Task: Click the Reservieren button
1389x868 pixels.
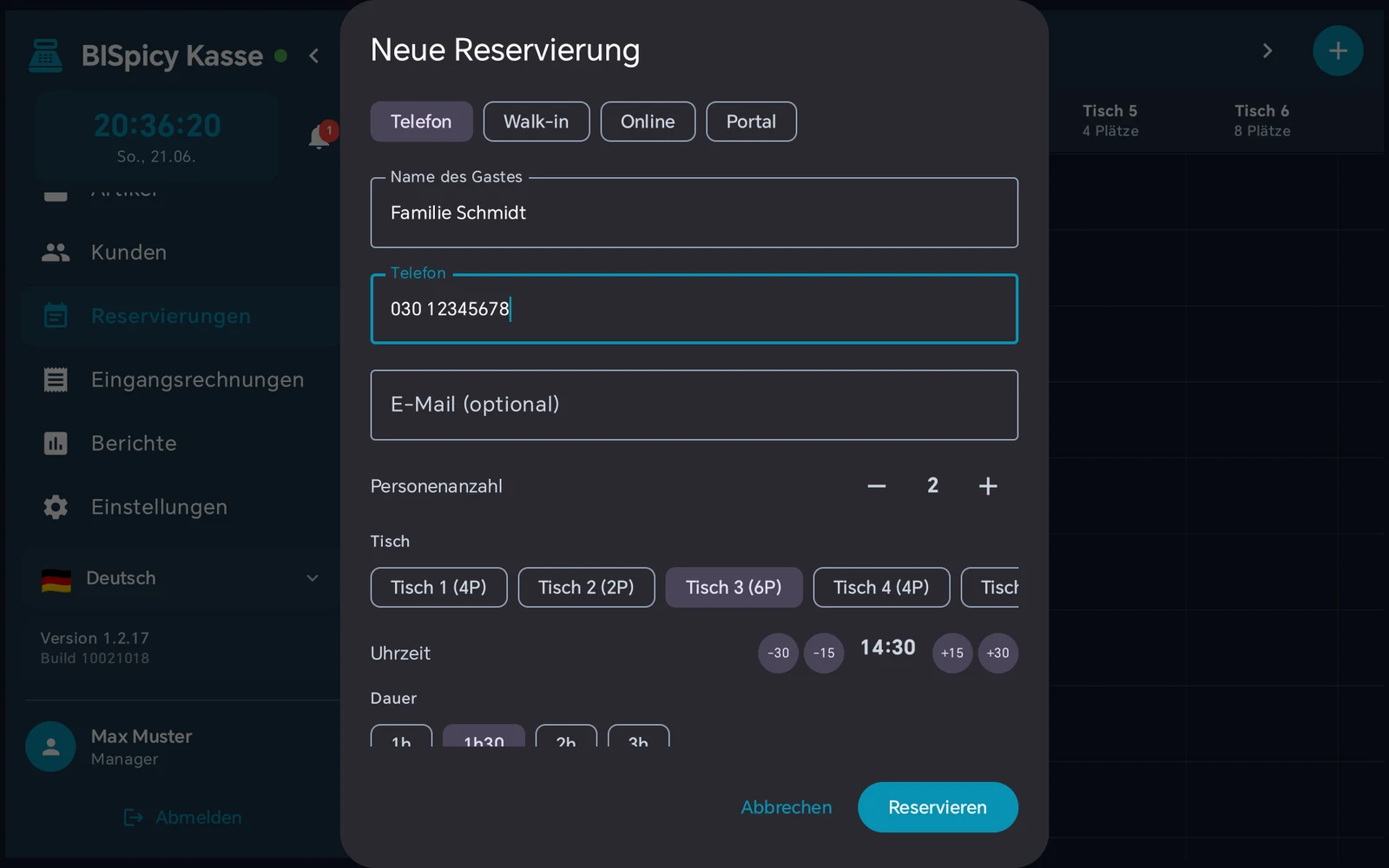Action: coord(938,807)
